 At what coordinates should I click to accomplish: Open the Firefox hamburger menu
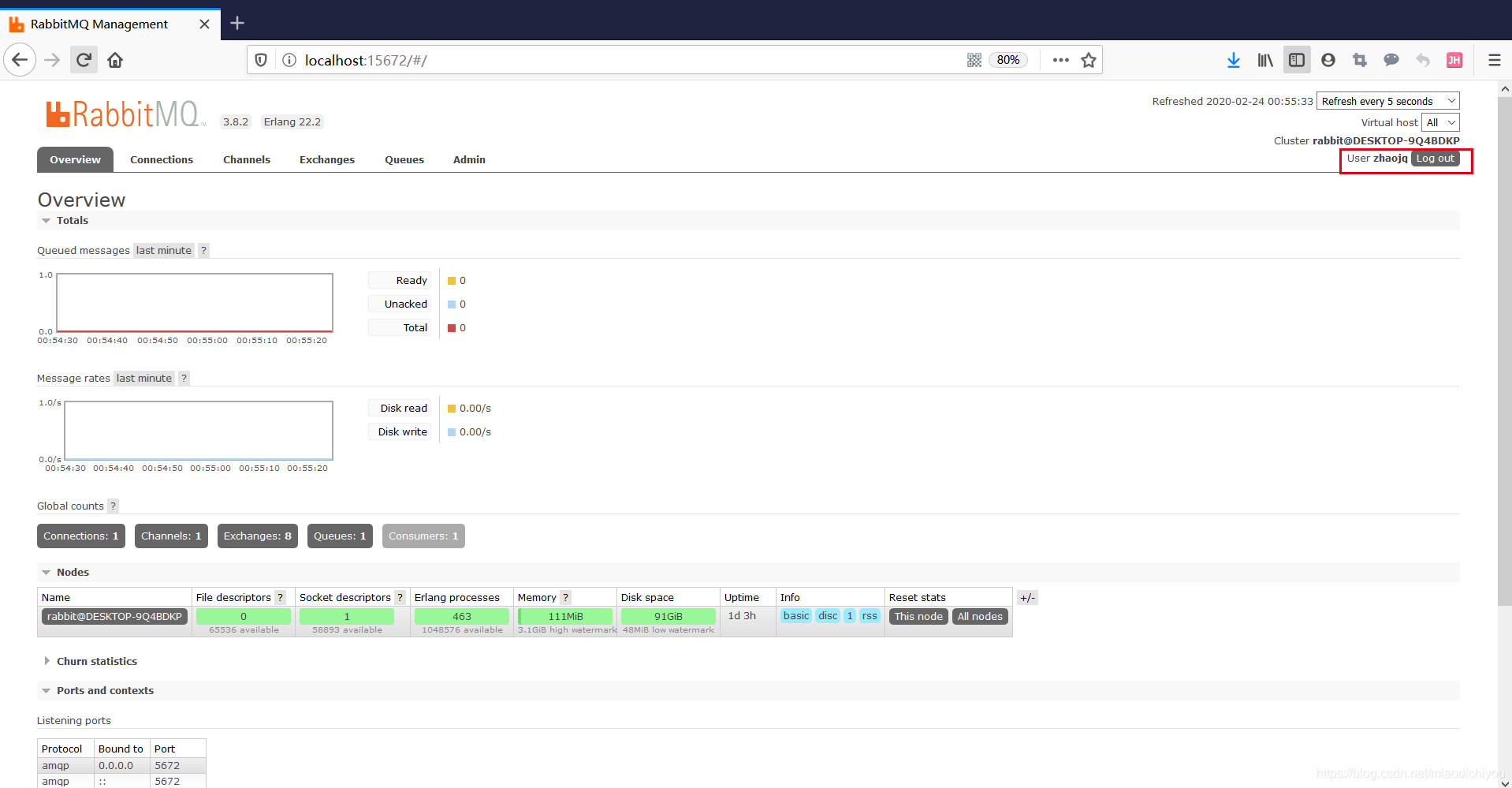coord(1494,60)
